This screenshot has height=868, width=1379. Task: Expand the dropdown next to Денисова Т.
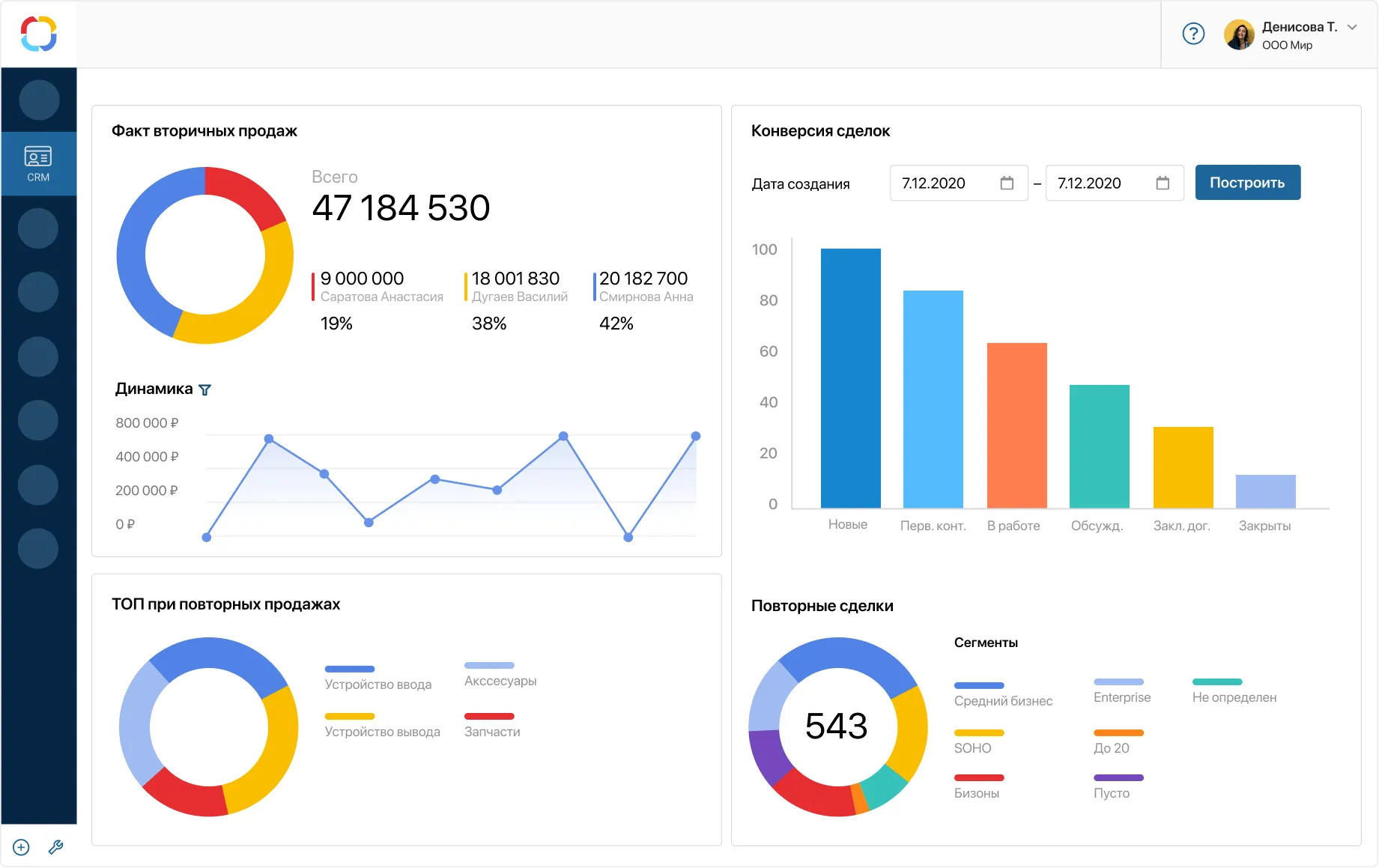(x=1352, y=26)
